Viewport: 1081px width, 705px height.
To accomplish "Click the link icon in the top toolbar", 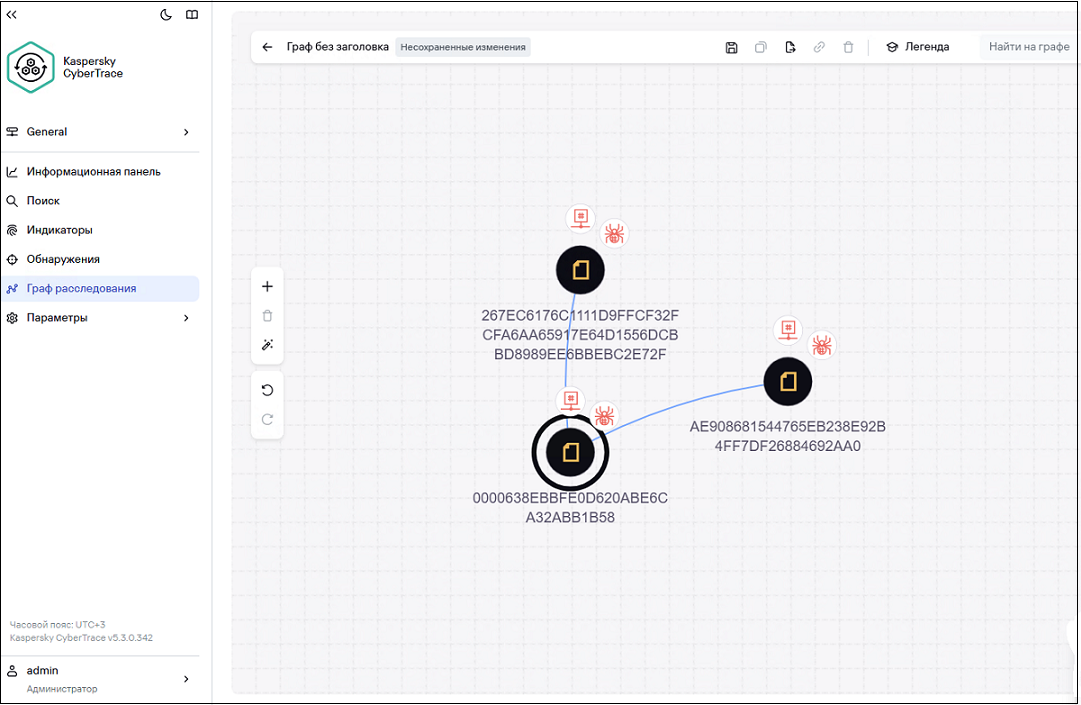I will [x=819, y=47].
